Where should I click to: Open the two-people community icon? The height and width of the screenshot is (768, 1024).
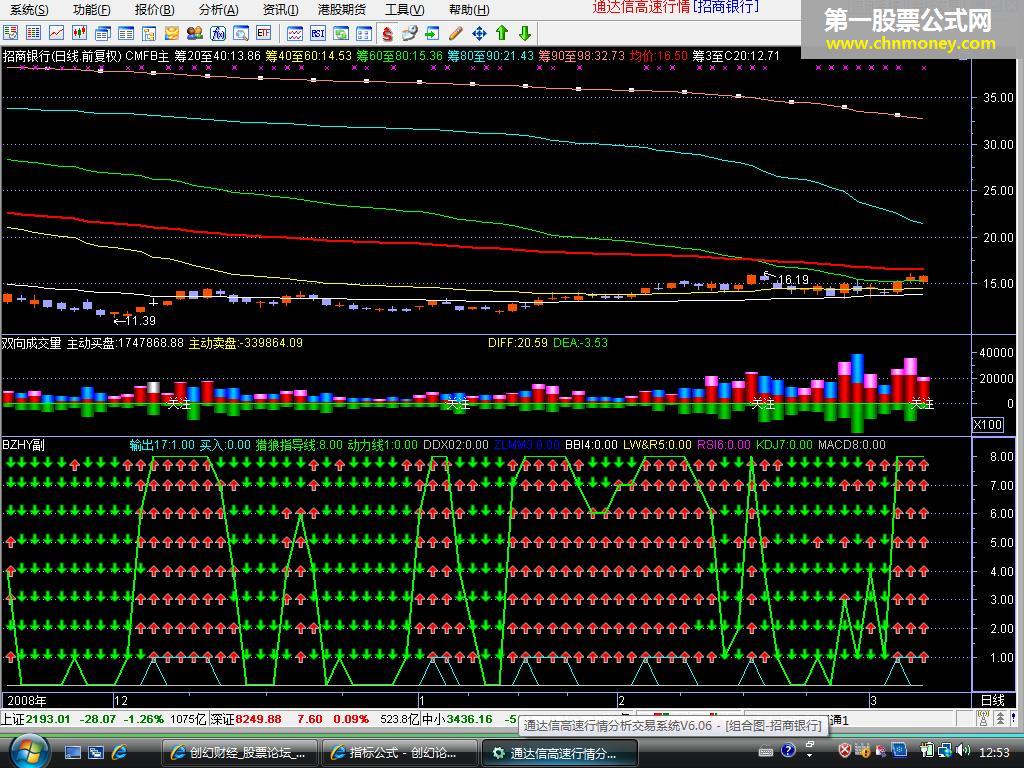coord(195,33)
